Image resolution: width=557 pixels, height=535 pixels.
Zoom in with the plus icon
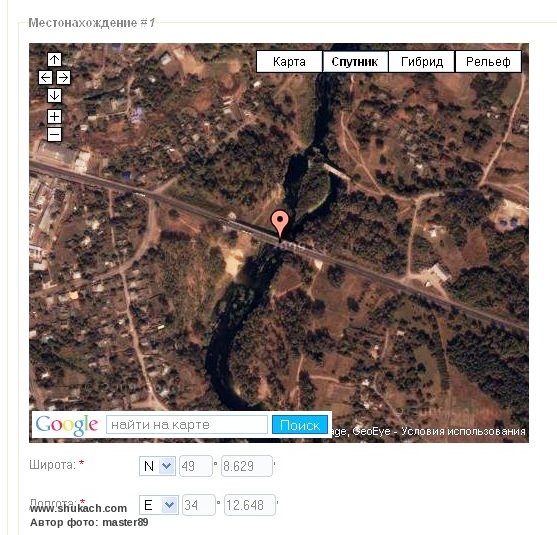pyautogui.click(x=54, y=117)
